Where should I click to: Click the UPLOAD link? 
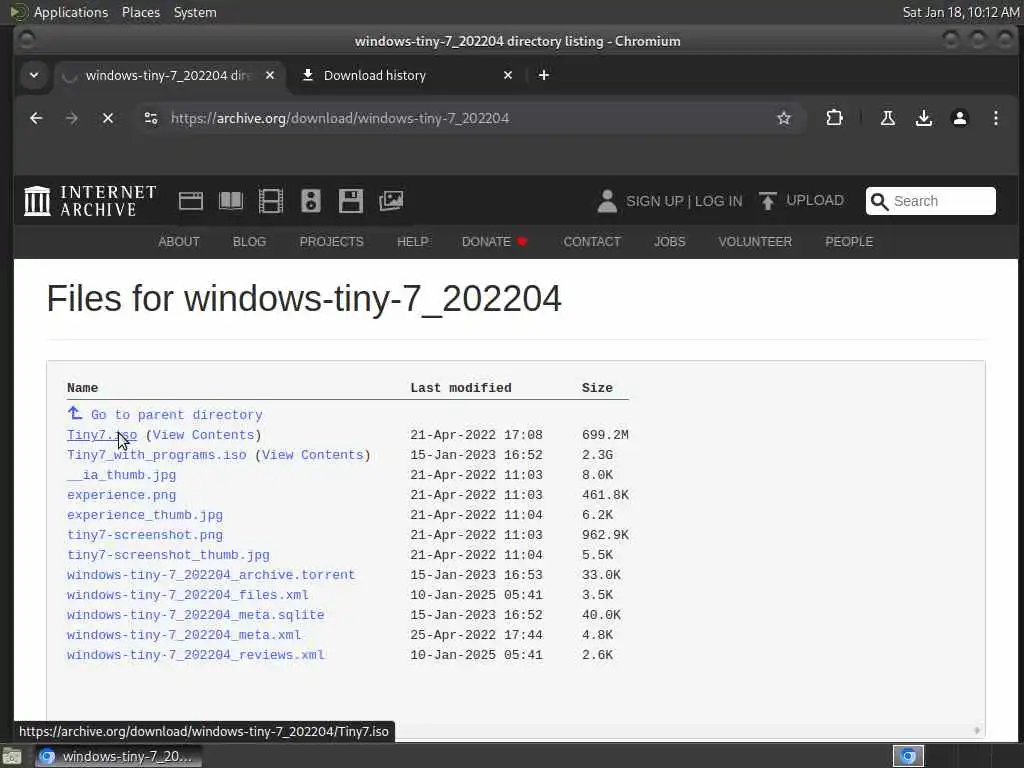pos(815,200)
